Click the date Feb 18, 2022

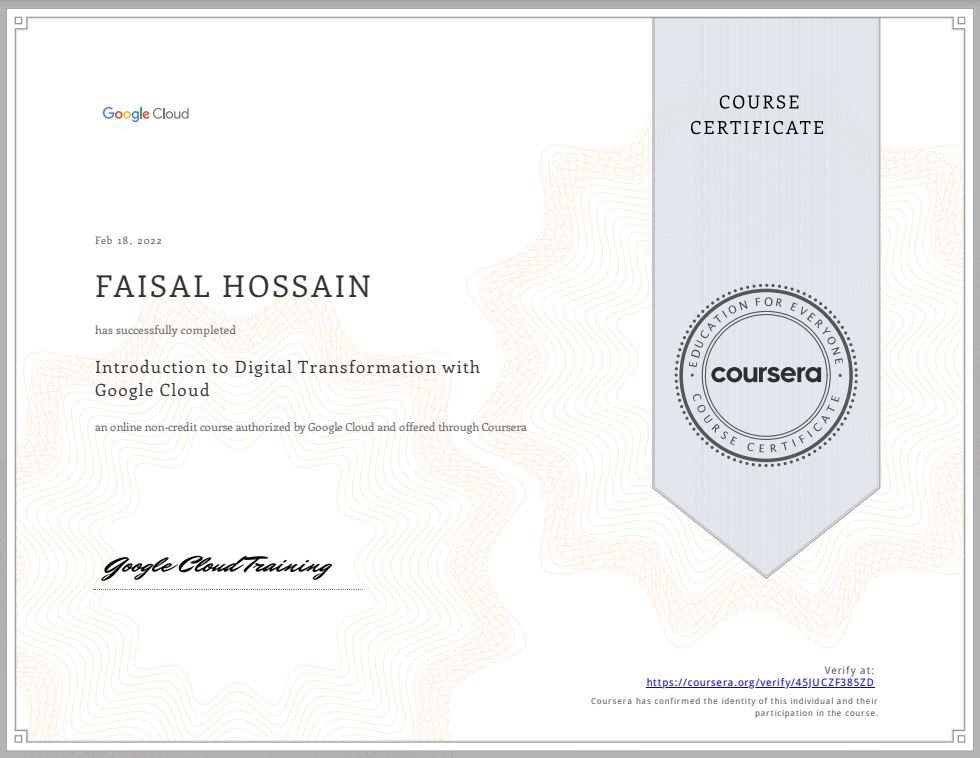click(x=128, y=241)
